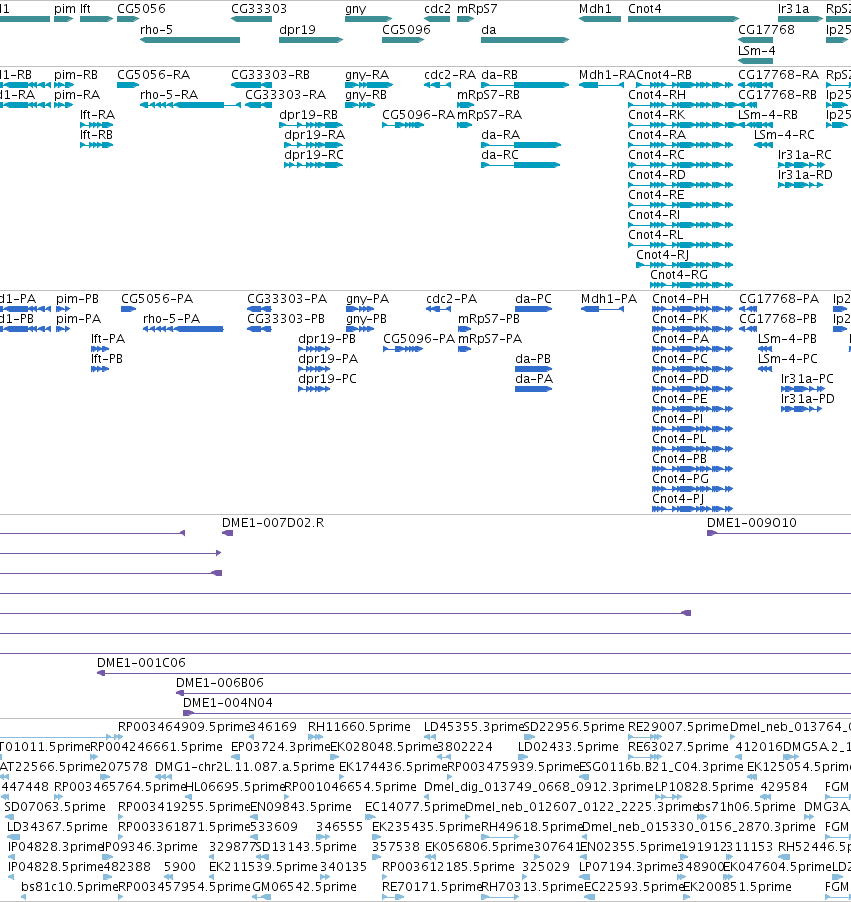Screen dimensions: 851x902
Task: Select protein 'lft-PB'
Action: click(x=106, y=358)
